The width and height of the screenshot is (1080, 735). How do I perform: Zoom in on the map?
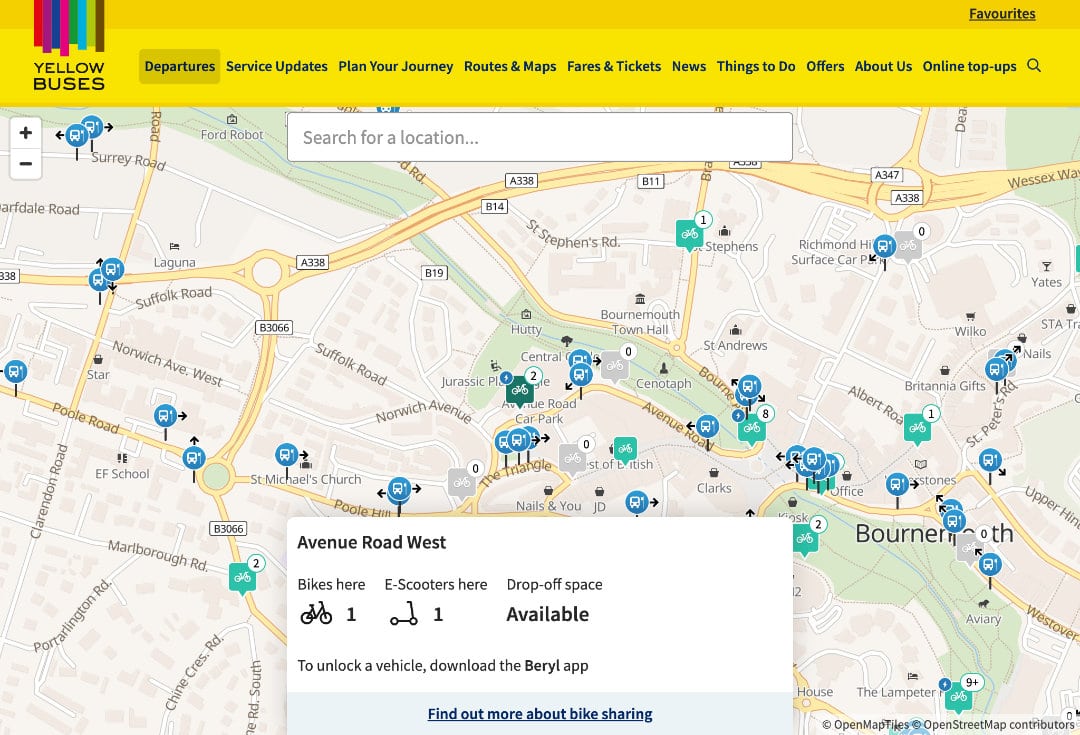coord(25,133)
